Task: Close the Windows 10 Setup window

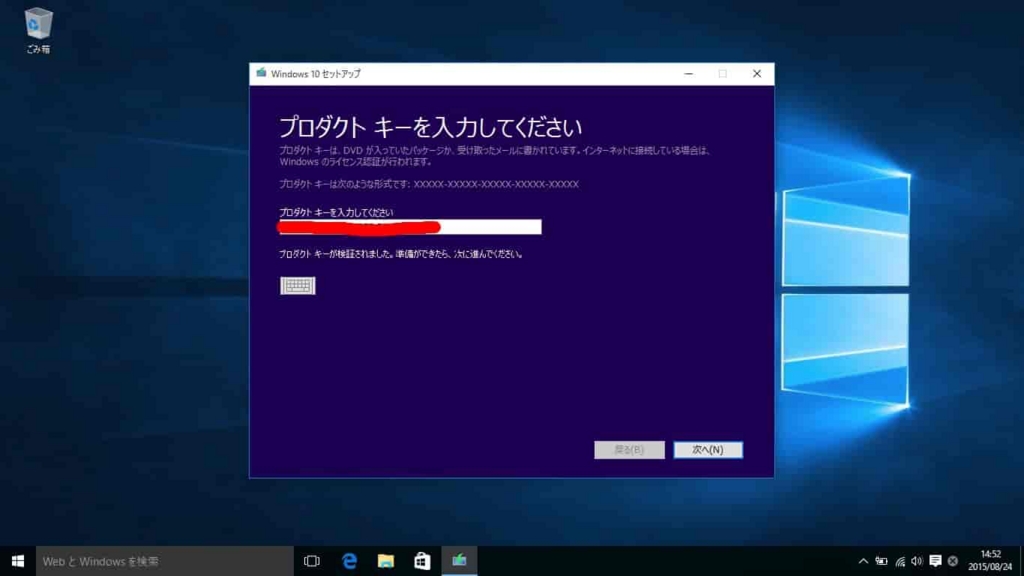Action: click(x=757, y=74)
